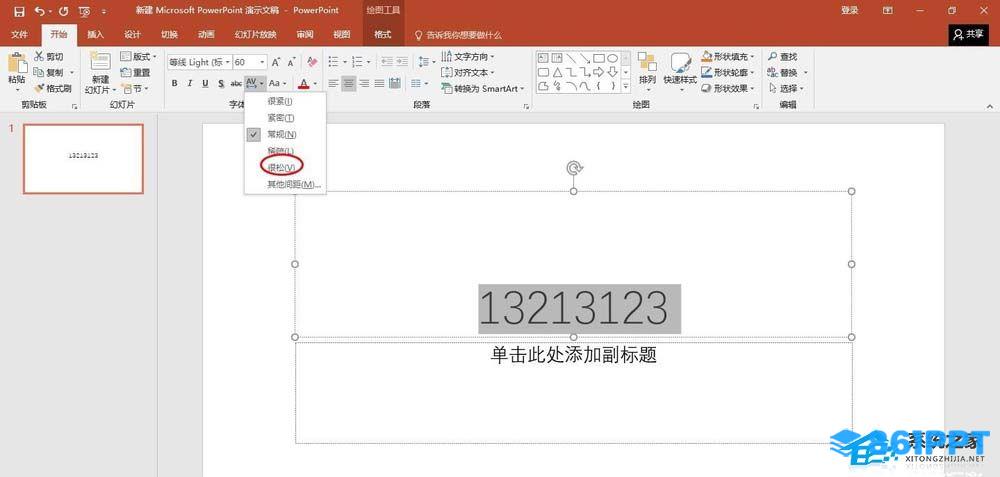1000x477 pixels.
Task: Align text right
Action: [364, 84]
